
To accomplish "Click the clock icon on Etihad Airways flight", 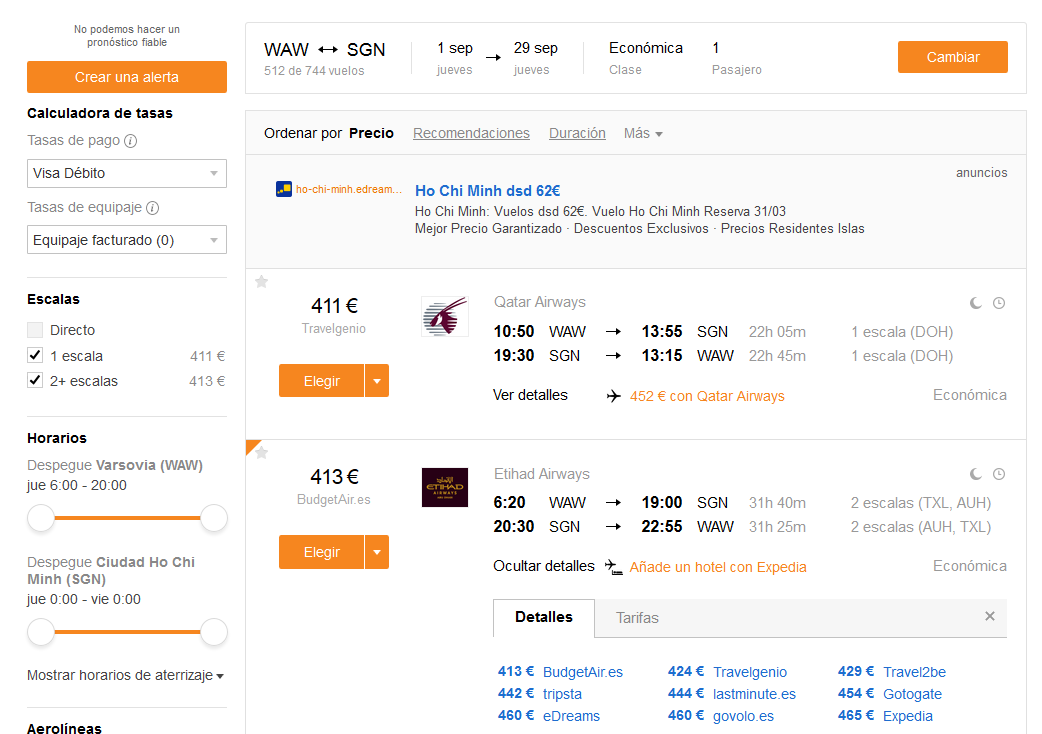I will (999, 474).
